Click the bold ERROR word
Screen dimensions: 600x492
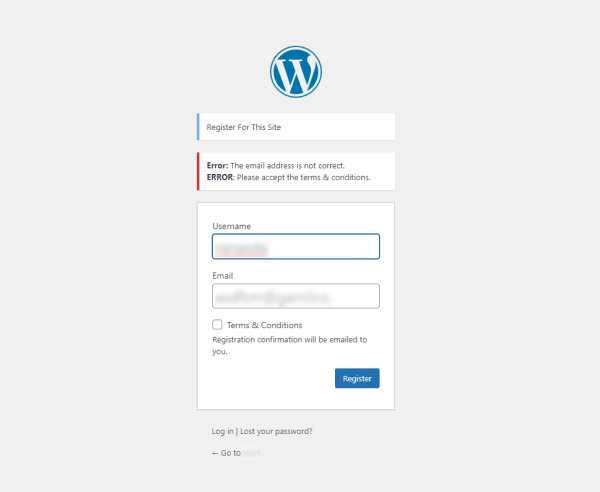tap(220, 178)
